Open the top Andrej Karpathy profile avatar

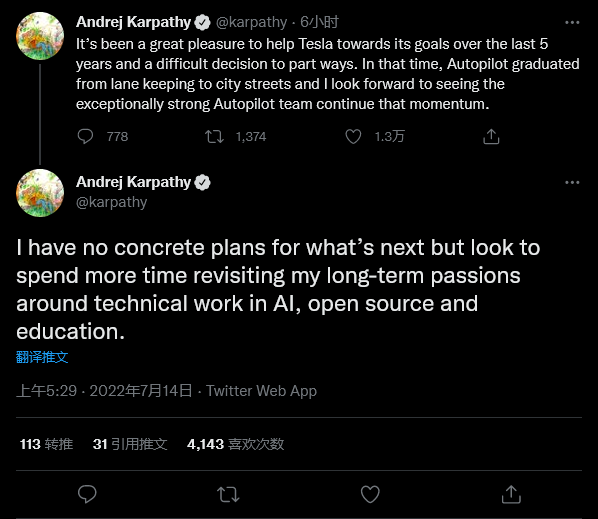tap(40, 36)
